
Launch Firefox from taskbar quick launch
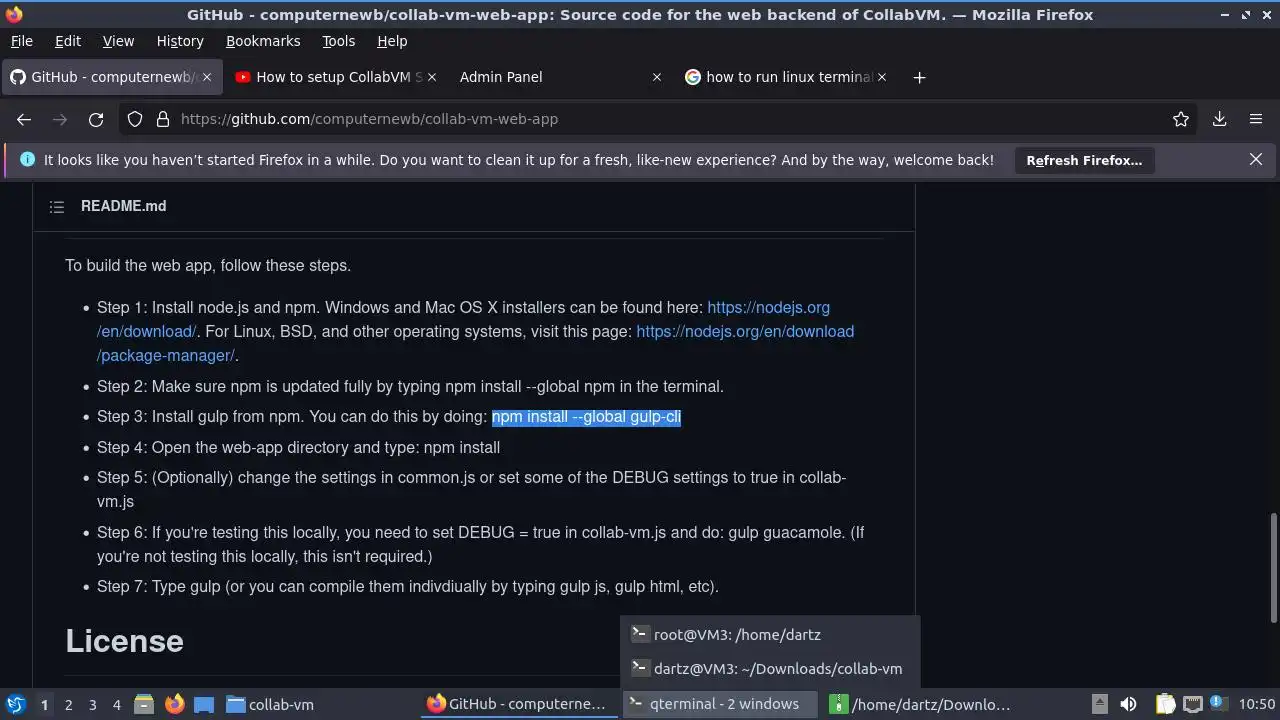(x=175, y=704)
